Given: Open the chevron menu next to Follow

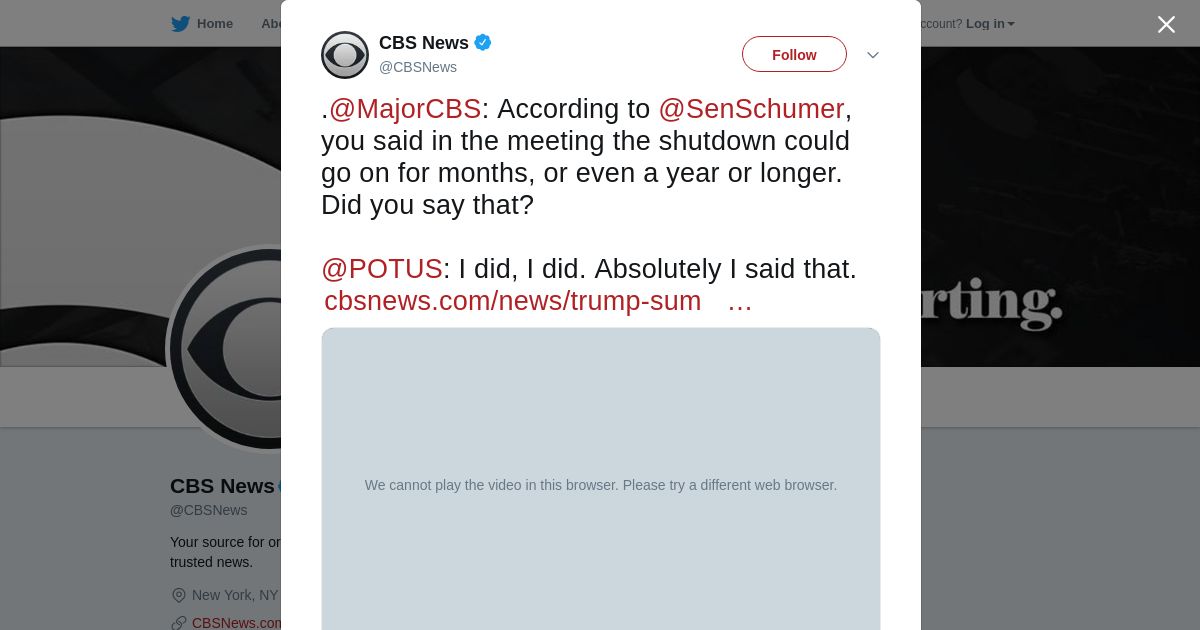Looking at the screenshot, I should (x=872, y=55).
